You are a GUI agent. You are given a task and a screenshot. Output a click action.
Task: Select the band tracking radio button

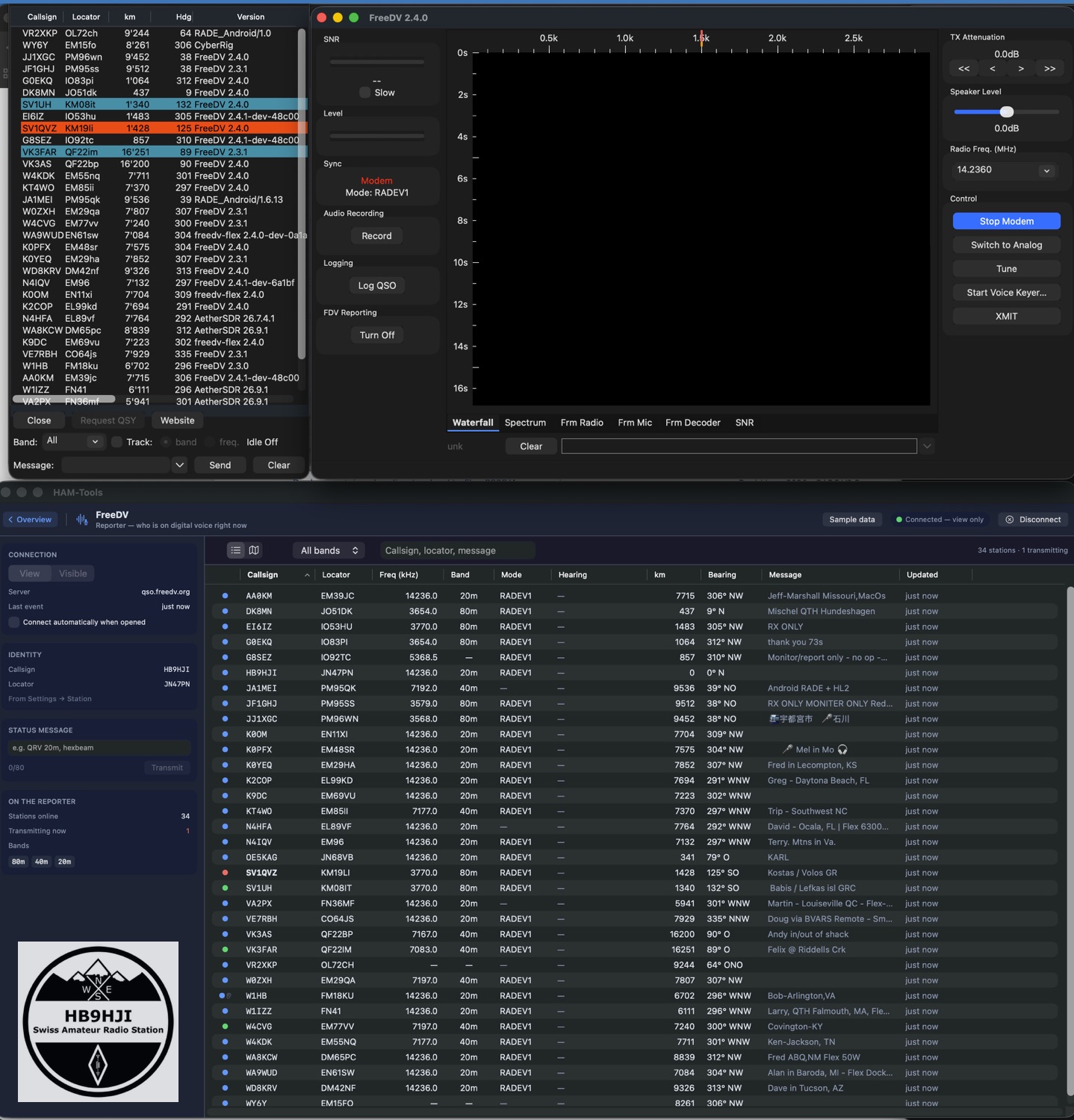166,442
